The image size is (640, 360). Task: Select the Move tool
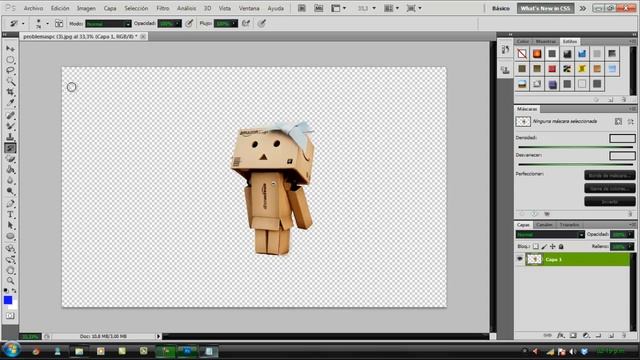pyautogui.click(x=10, y=49)
